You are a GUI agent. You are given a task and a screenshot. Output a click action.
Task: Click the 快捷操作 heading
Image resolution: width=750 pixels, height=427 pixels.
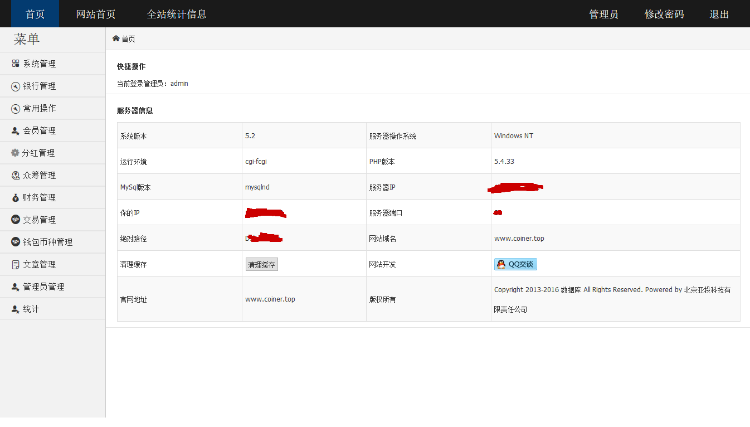[131, 66]
